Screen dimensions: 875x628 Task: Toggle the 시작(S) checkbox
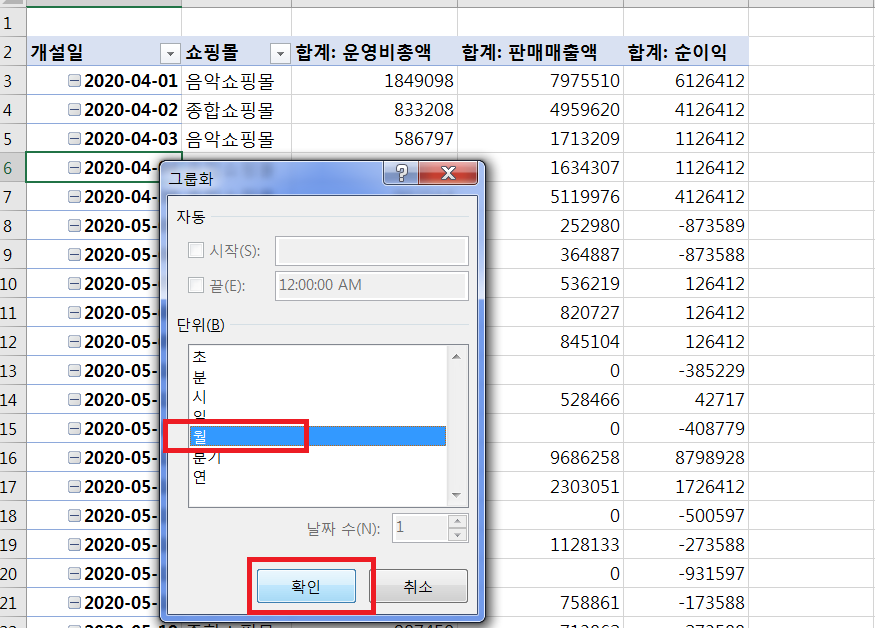pyautogui.click(x=195, y=250)
